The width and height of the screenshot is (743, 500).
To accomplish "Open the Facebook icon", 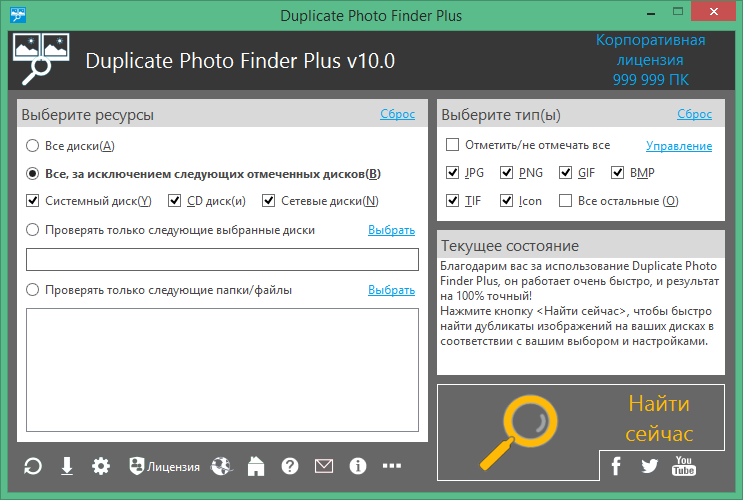I will pyautogui.click(x=616, y=466).
